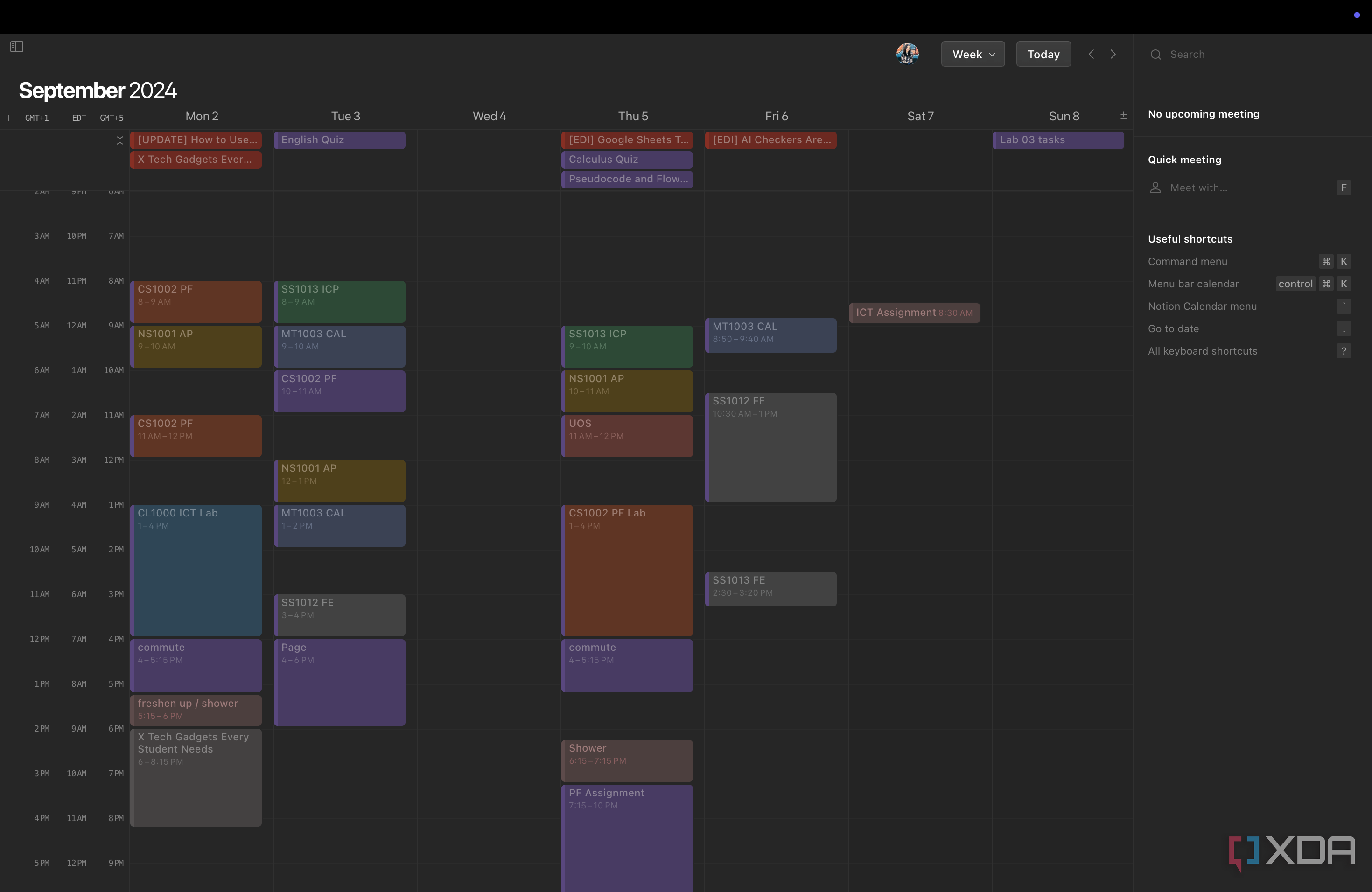Open the Lab 03 tasks event on Sunday
Screen dimensions: 1372x892
pyautogui.click(x=1058, y=140)
